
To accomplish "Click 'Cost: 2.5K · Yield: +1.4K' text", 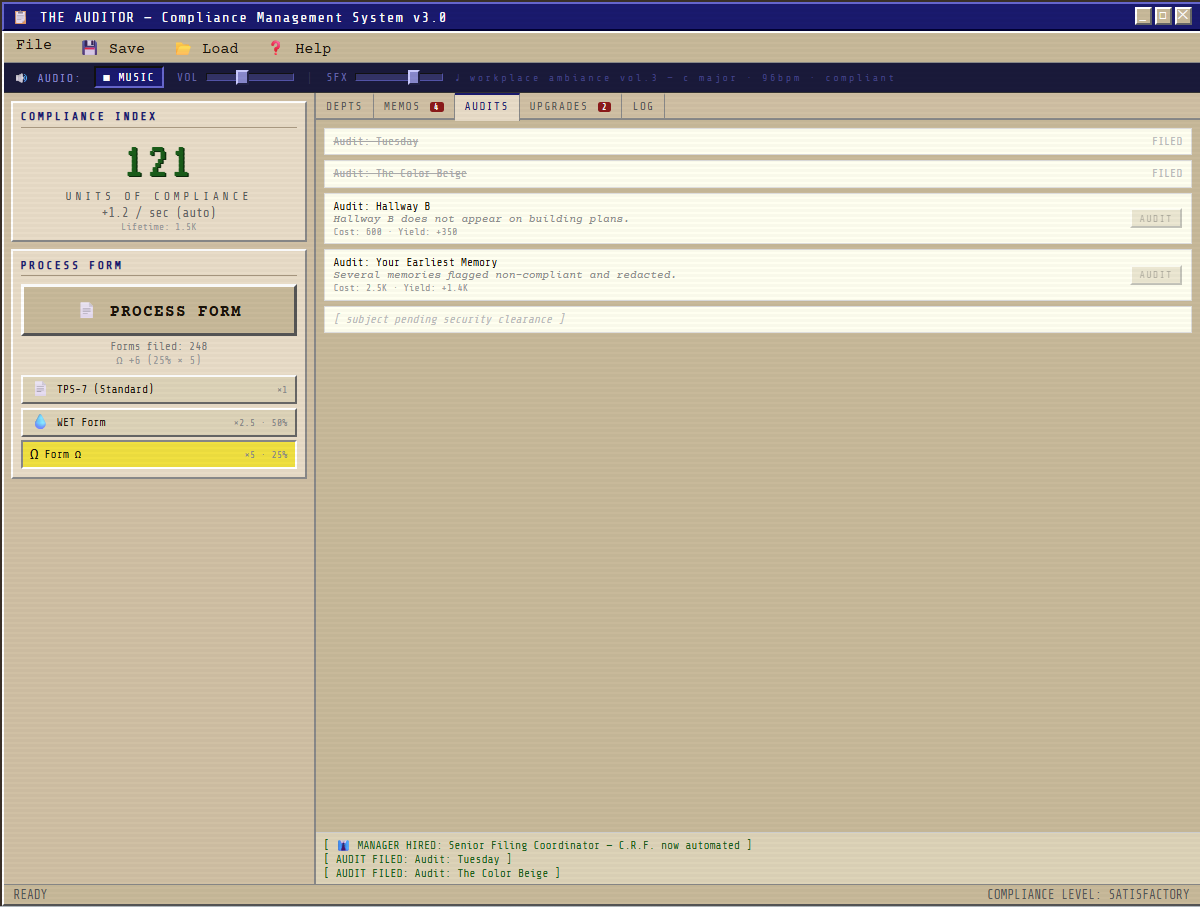I will (400, 288).
